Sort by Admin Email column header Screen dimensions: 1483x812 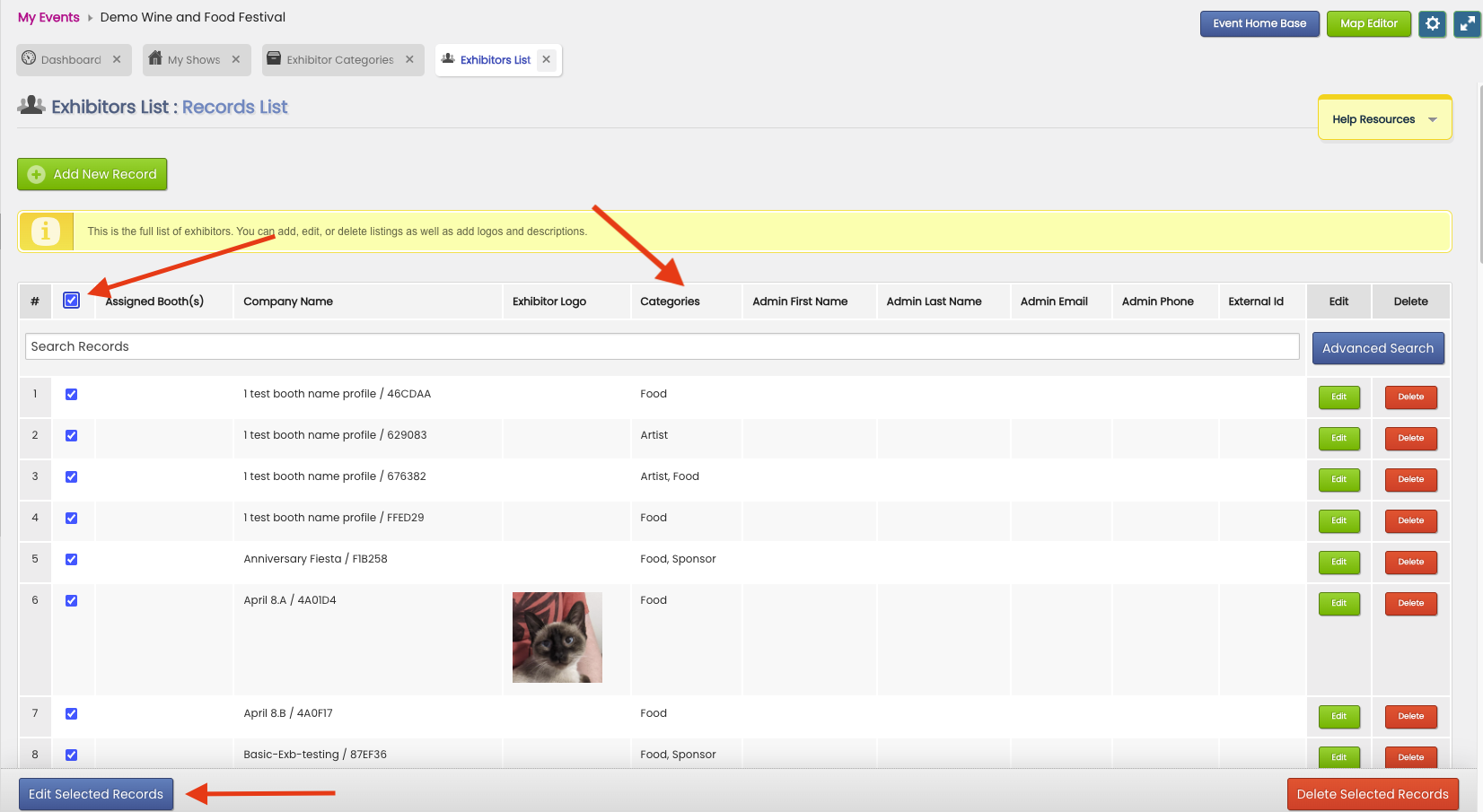tap(1054, 301)
